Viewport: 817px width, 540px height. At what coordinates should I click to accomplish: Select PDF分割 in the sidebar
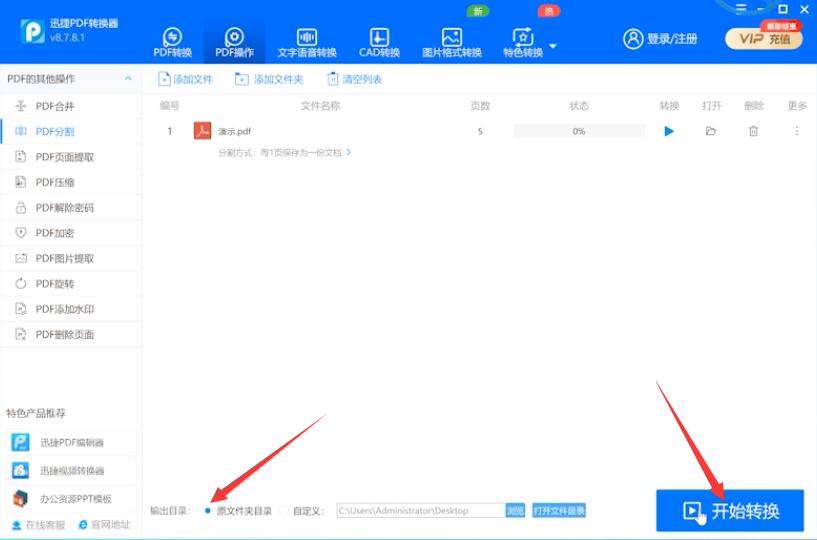pyautogui.click(x=71, y=131)
